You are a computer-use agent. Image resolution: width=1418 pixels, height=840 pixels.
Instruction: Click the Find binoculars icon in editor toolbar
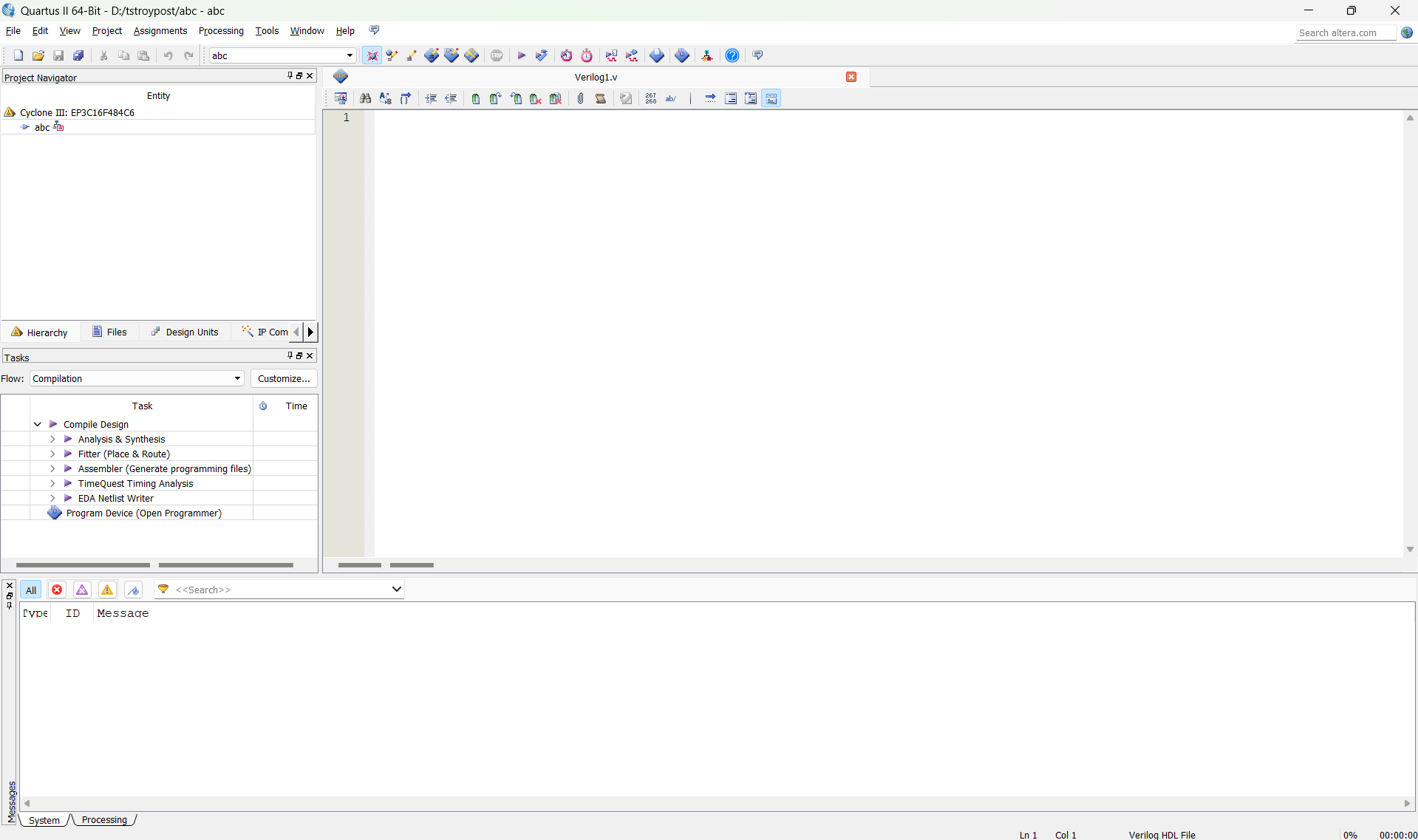[366, 98]
